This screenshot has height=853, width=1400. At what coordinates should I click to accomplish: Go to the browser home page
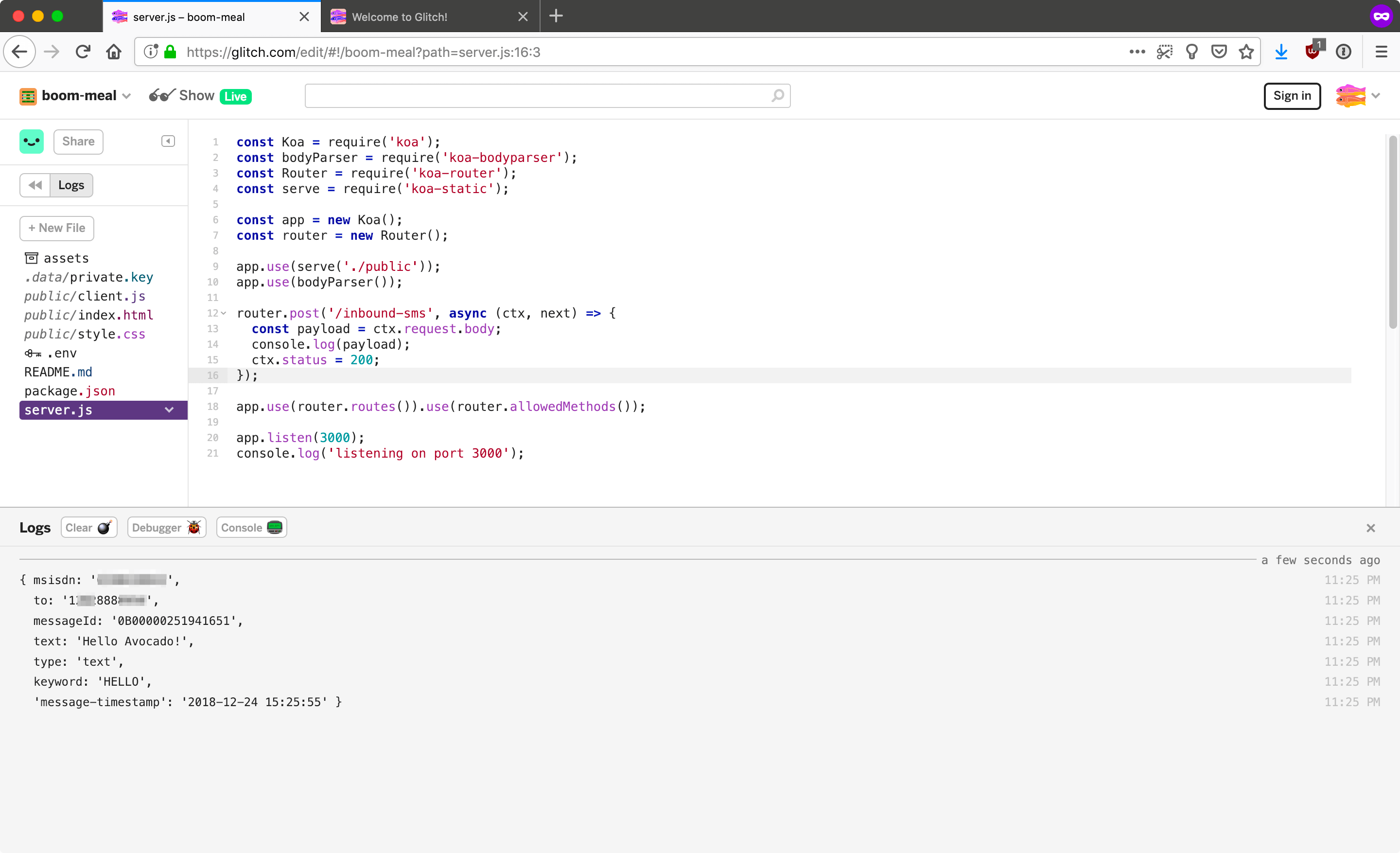tap(114, 52)
